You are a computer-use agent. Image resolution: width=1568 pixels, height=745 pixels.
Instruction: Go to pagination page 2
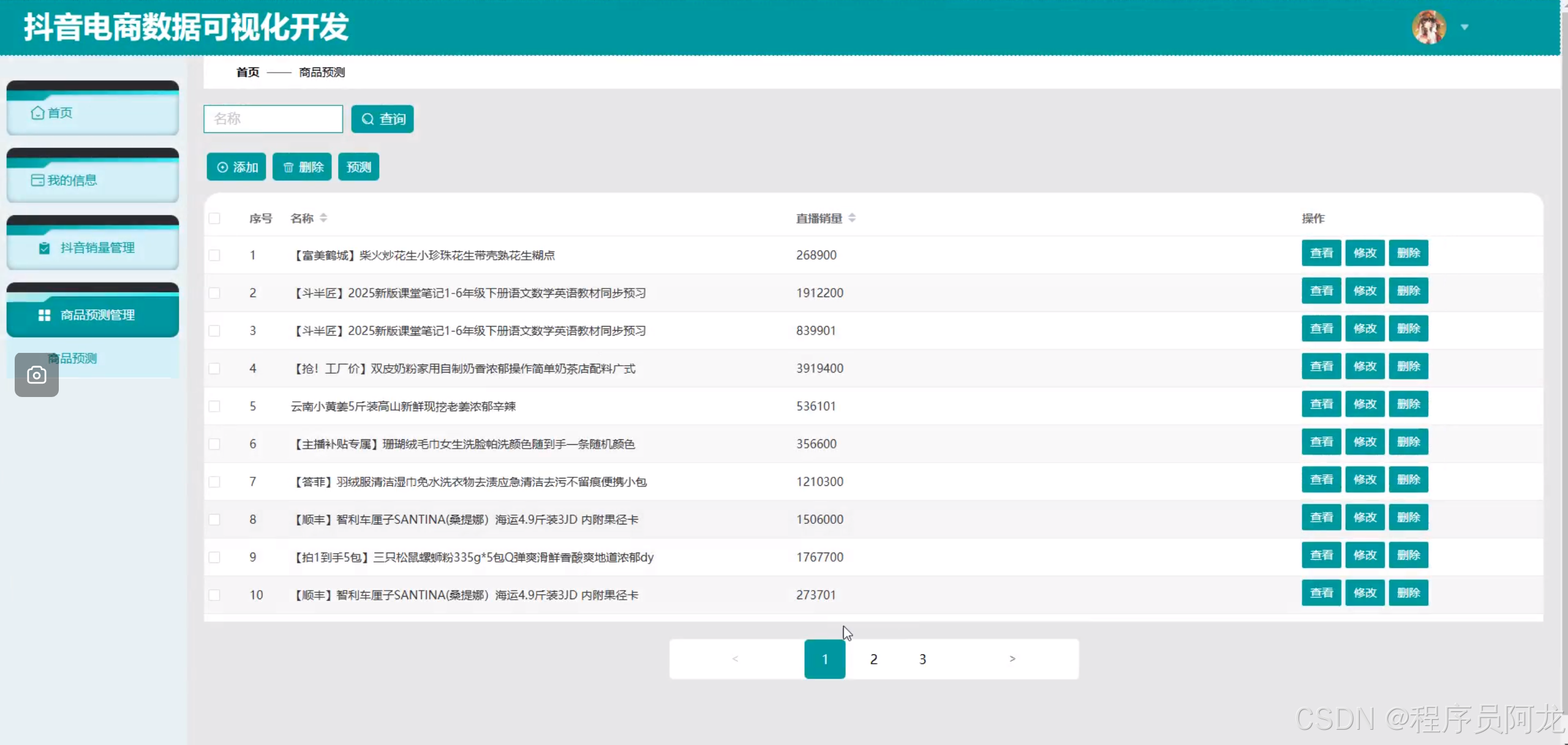click(x=873, y=659)
